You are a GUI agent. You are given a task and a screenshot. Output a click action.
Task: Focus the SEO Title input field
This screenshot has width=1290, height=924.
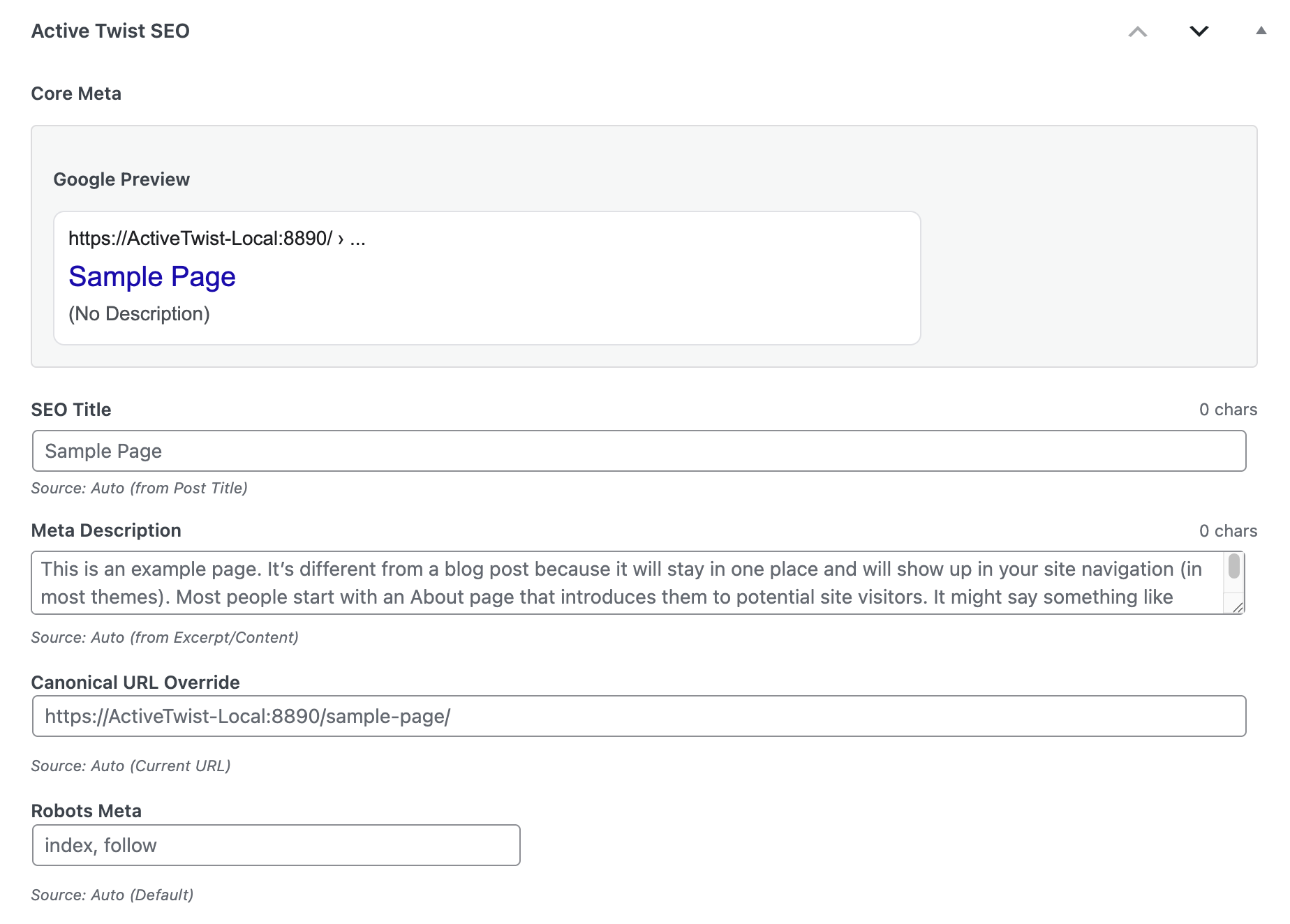pos(639,451)
